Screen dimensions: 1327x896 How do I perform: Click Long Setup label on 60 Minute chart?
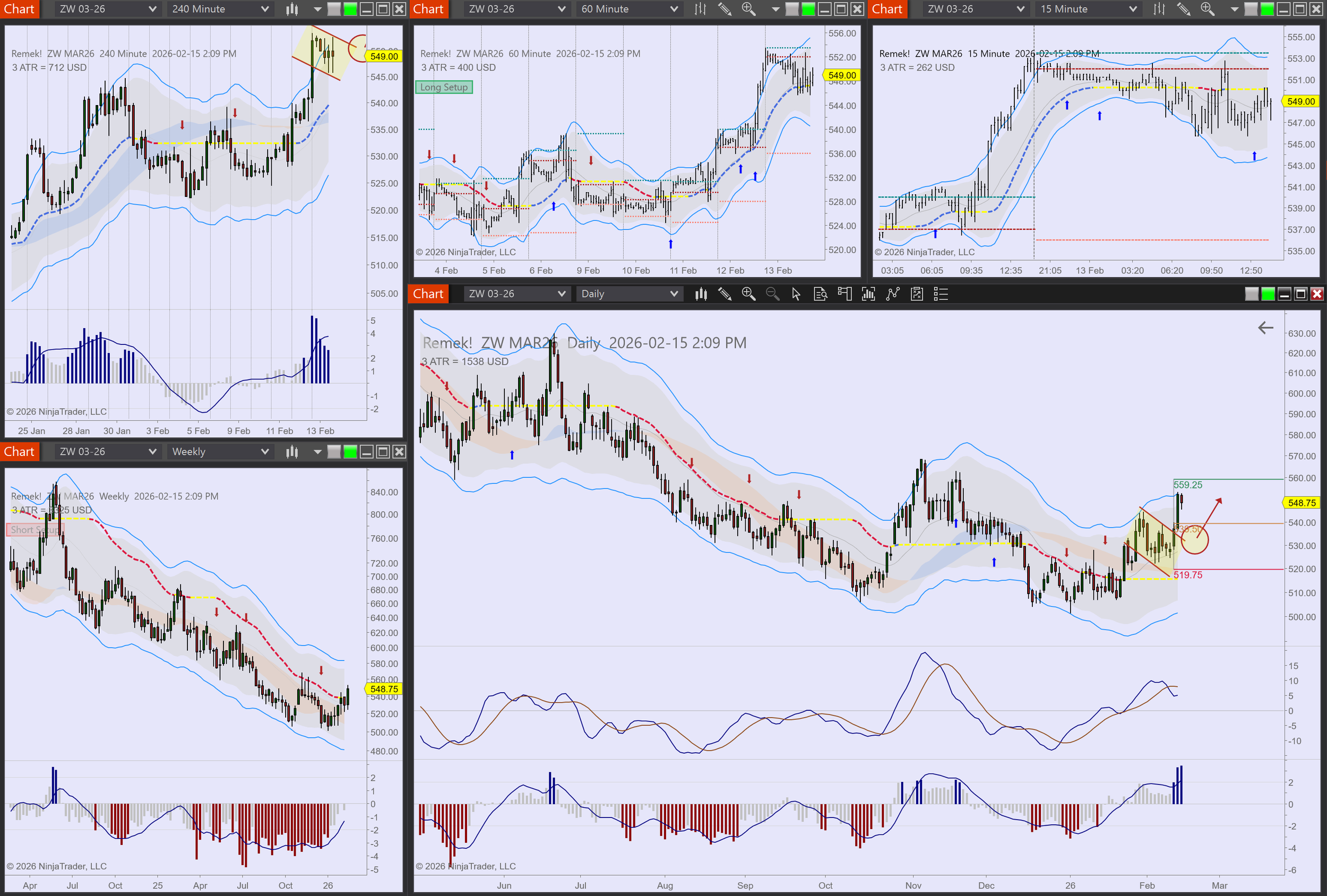(444, 88)
